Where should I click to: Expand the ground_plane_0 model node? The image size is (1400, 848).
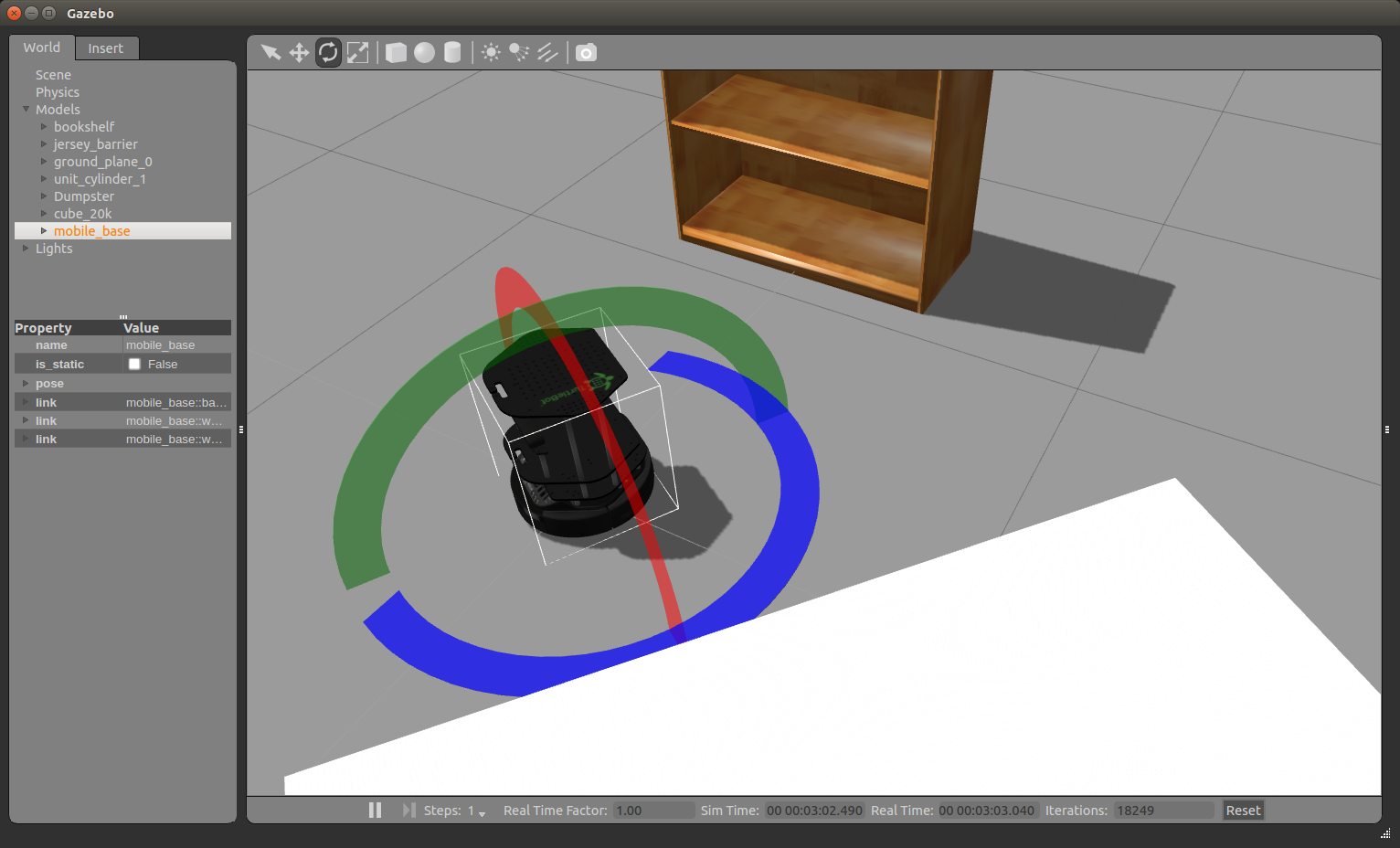pos(43,161)
